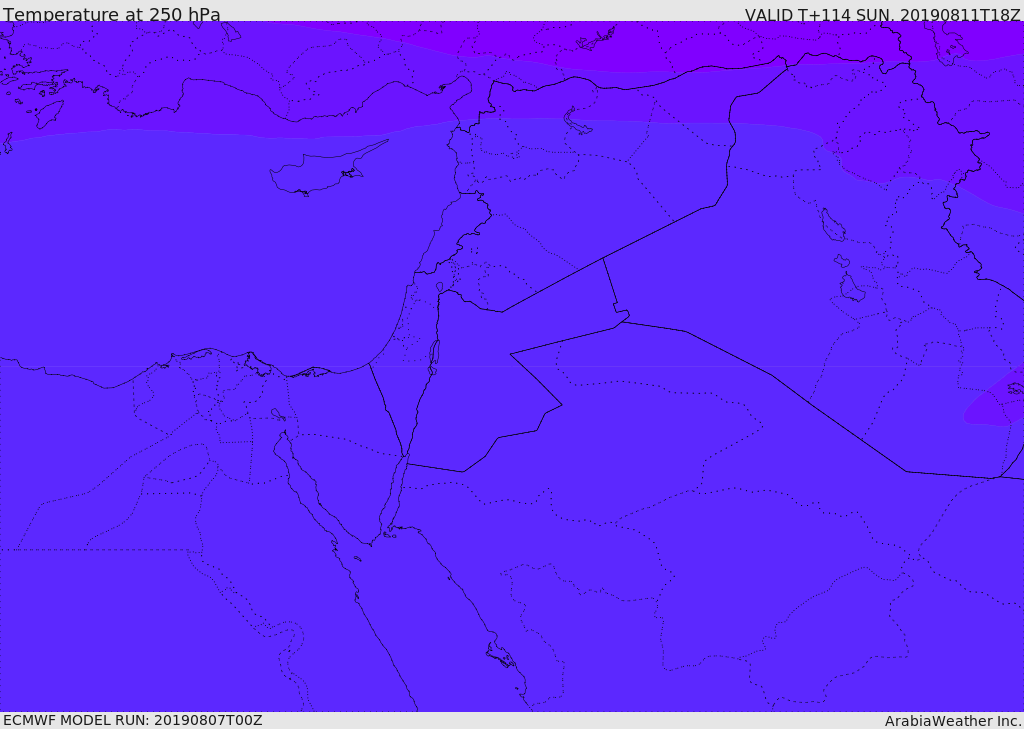Screen dimensions: 1024x729
Task: Click Lake Assad in northern Syria
Action: [x=578, y=122]
